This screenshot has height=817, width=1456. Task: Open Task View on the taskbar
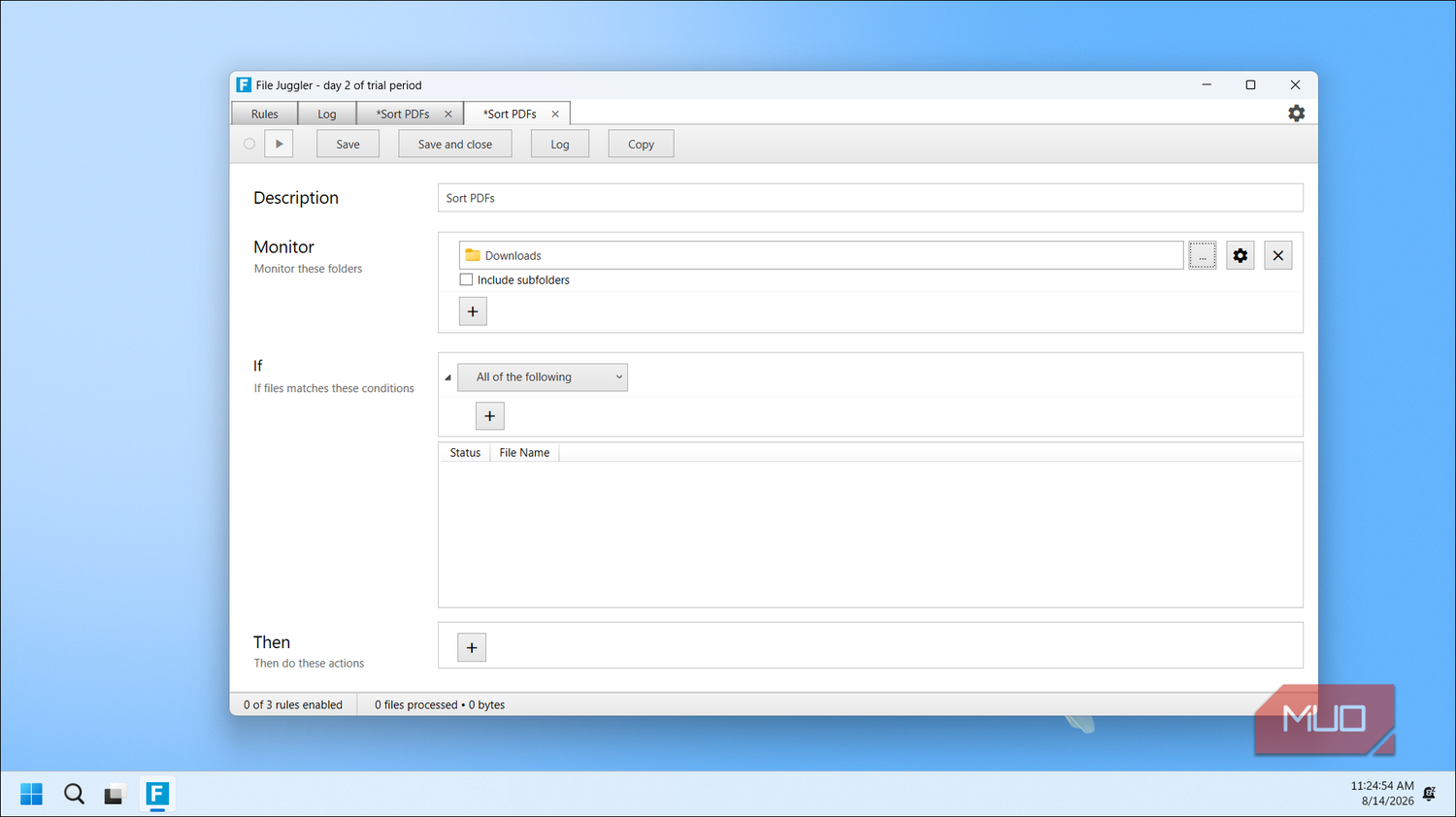coord(116,794)
